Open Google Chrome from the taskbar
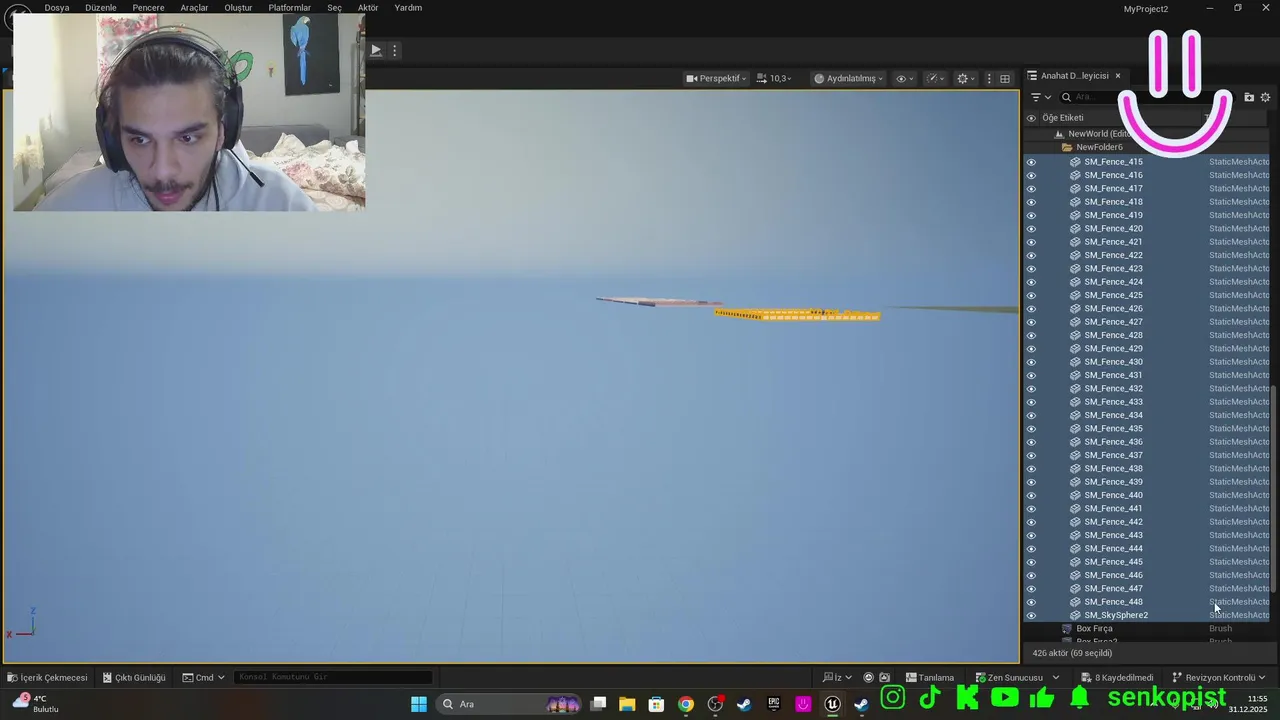The height and width of the screenshot is (720, 1280). pyautogui.click(x=685, y=704)
